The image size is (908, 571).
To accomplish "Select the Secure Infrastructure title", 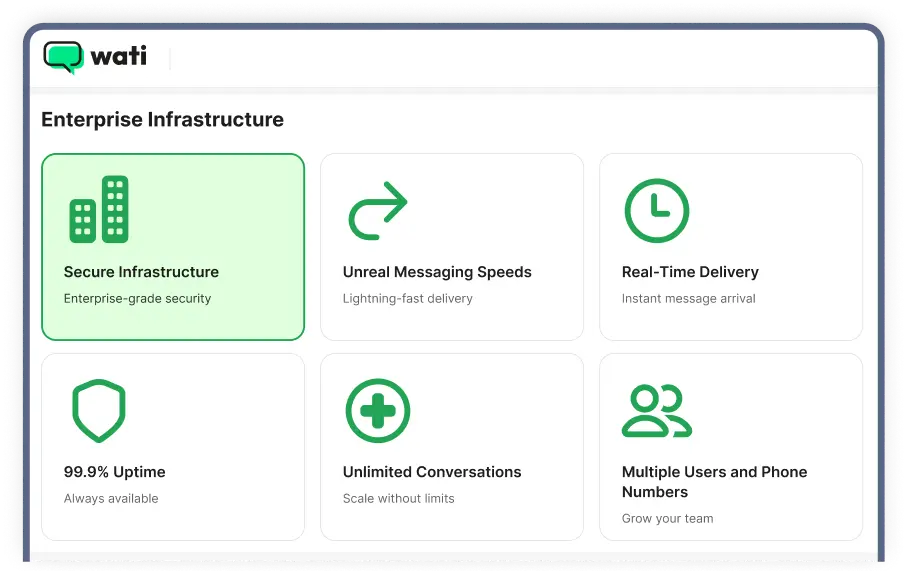I will pyautogui.click(x=141, y=272).
